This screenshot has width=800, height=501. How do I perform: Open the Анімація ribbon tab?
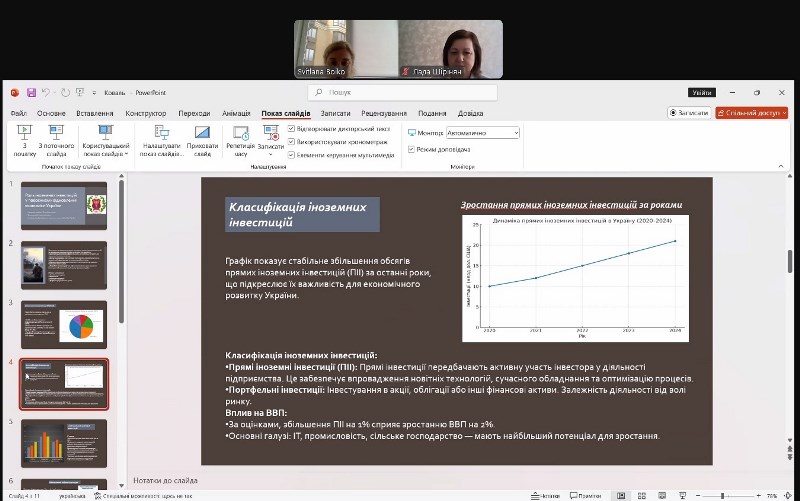pos(236,114)
